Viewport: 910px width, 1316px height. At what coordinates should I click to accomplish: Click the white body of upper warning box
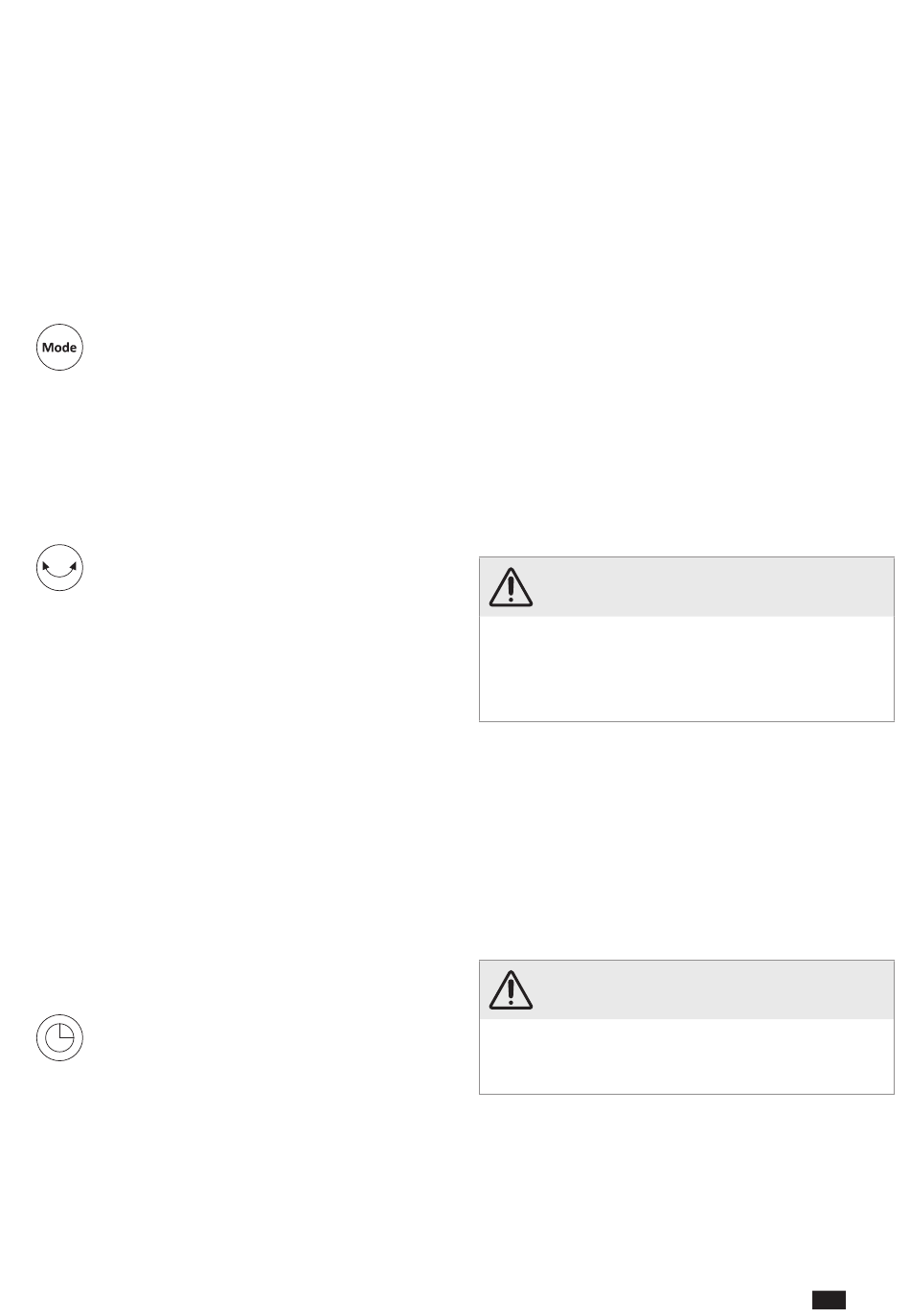pos(687,668)
